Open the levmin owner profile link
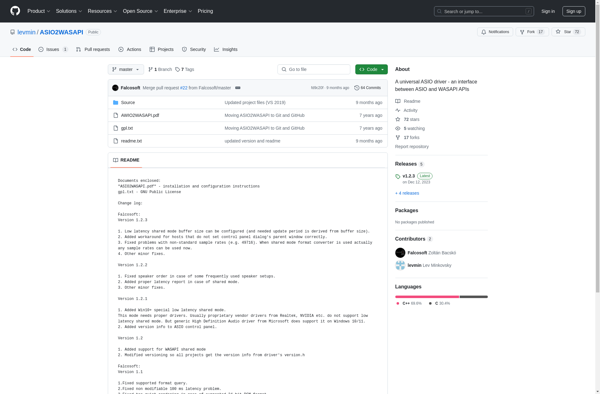 coord(26,32)
